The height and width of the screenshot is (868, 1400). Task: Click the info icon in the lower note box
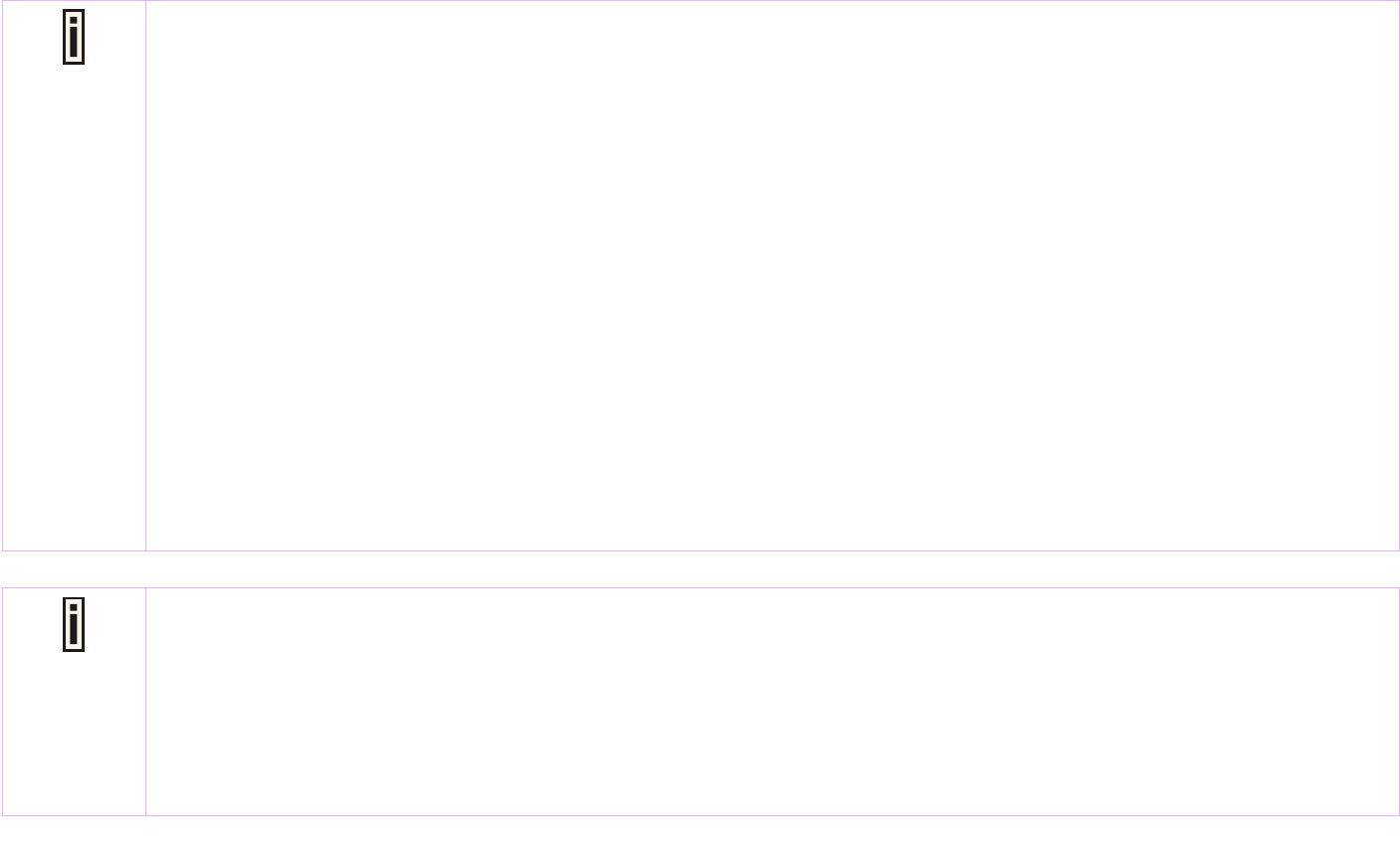(74, 624)
